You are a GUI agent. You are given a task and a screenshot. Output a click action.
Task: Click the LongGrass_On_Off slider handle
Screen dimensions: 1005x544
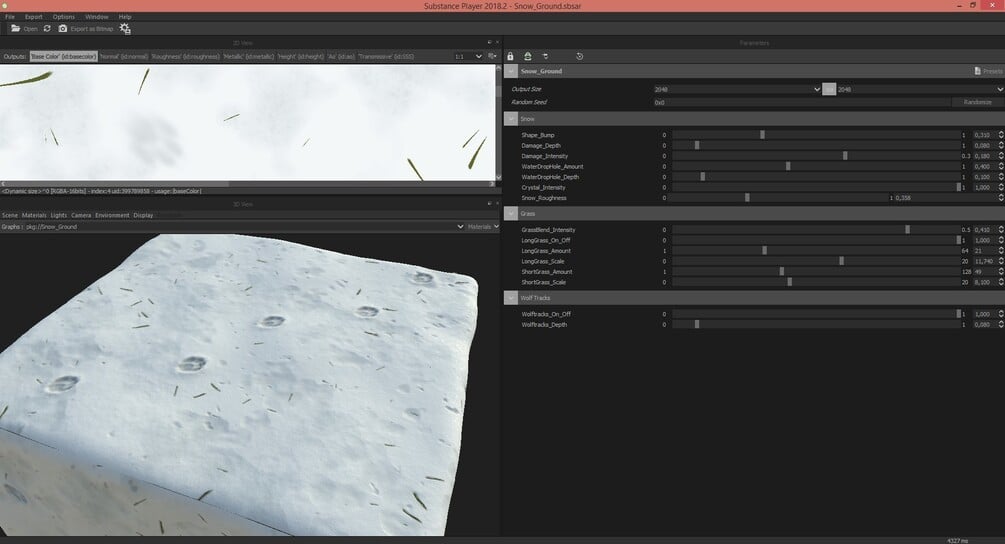coord(958,240)
